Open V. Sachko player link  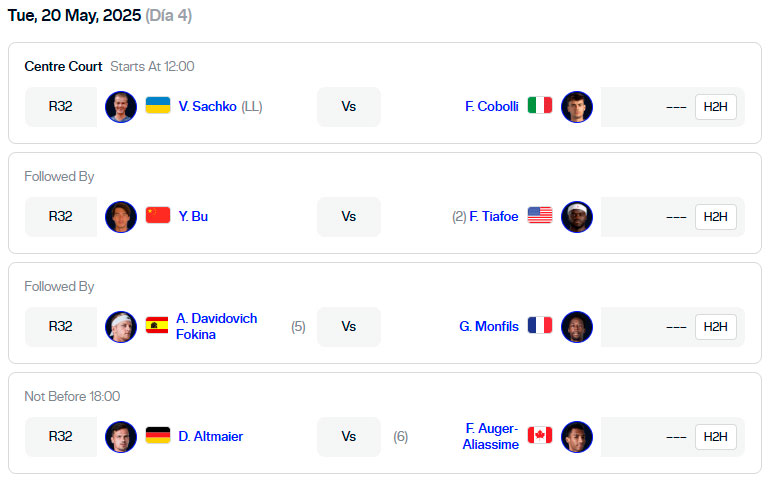point(207,106)
